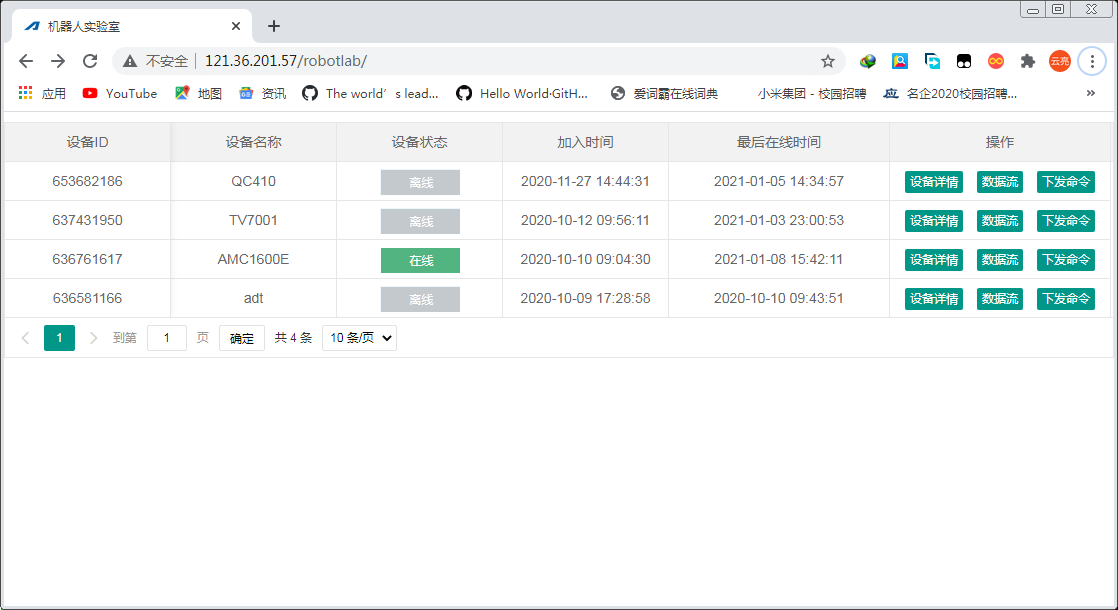Screen dimensions: 1118x610
Task: Open Chrome three-dot menu
Action: click(1091, 61)
